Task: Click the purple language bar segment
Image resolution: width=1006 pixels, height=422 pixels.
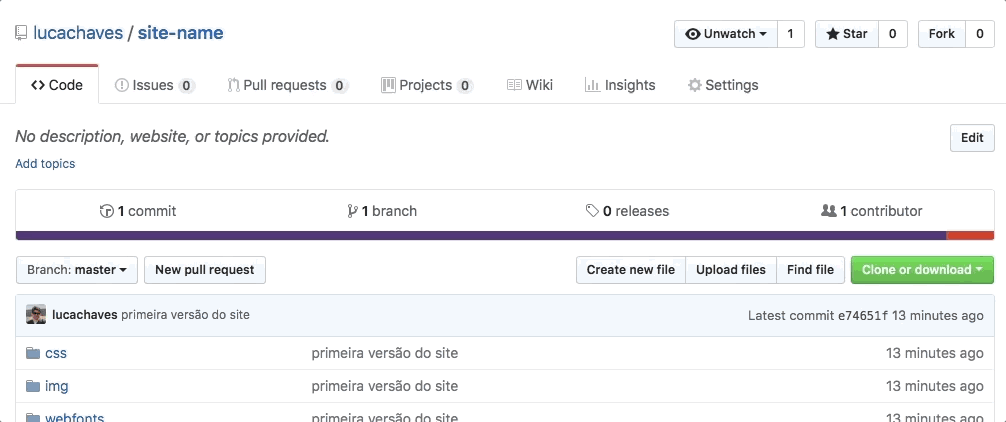Action: coord(480,236)
